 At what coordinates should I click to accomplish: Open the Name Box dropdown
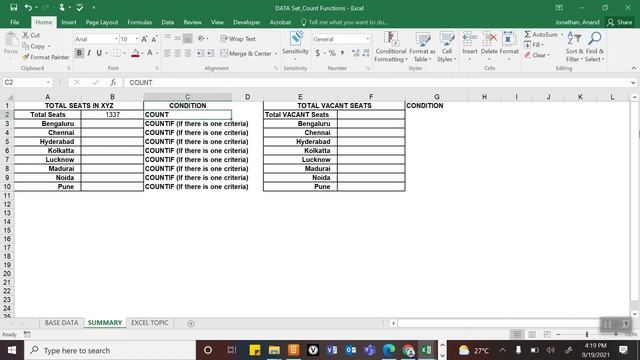(48, 82)
